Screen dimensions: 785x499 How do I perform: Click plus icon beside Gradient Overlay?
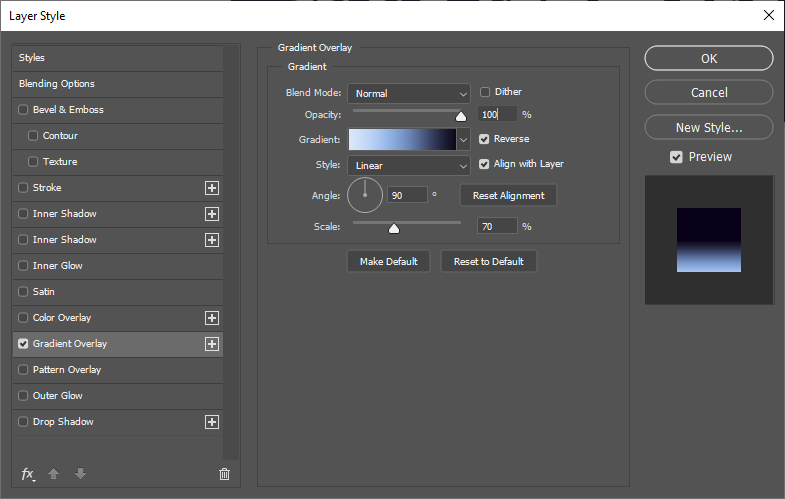tap(211, 344)
